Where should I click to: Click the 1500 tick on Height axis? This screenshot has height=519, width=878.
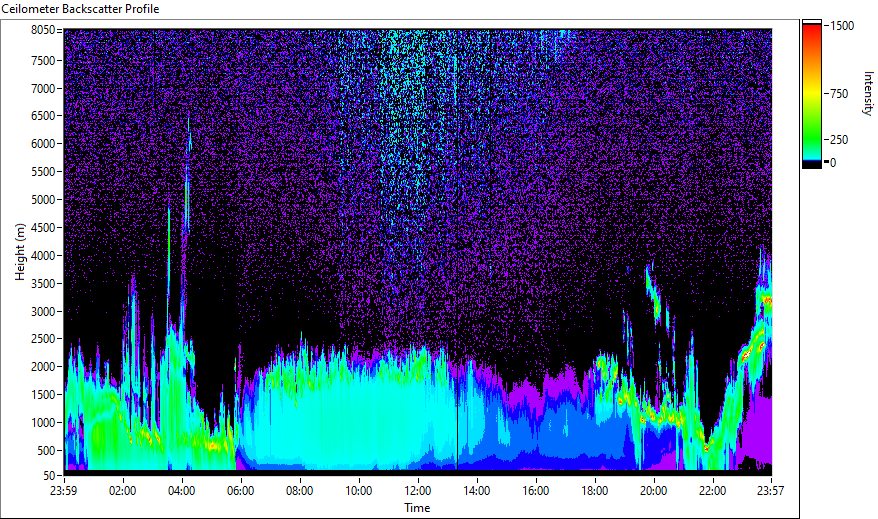43,395
